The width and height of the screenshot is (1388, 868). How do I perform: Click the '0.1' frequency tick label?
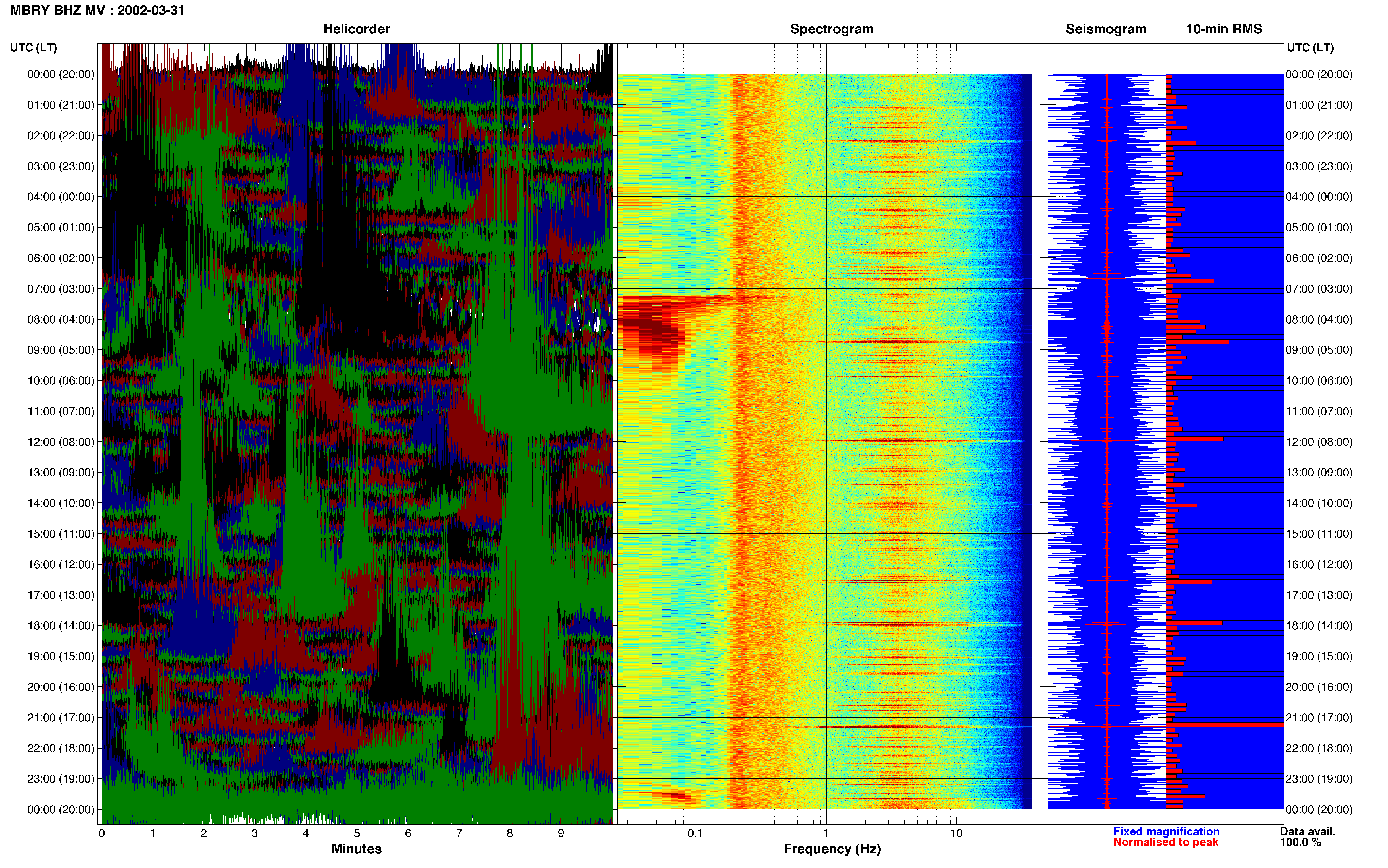(x=695, y=833)
